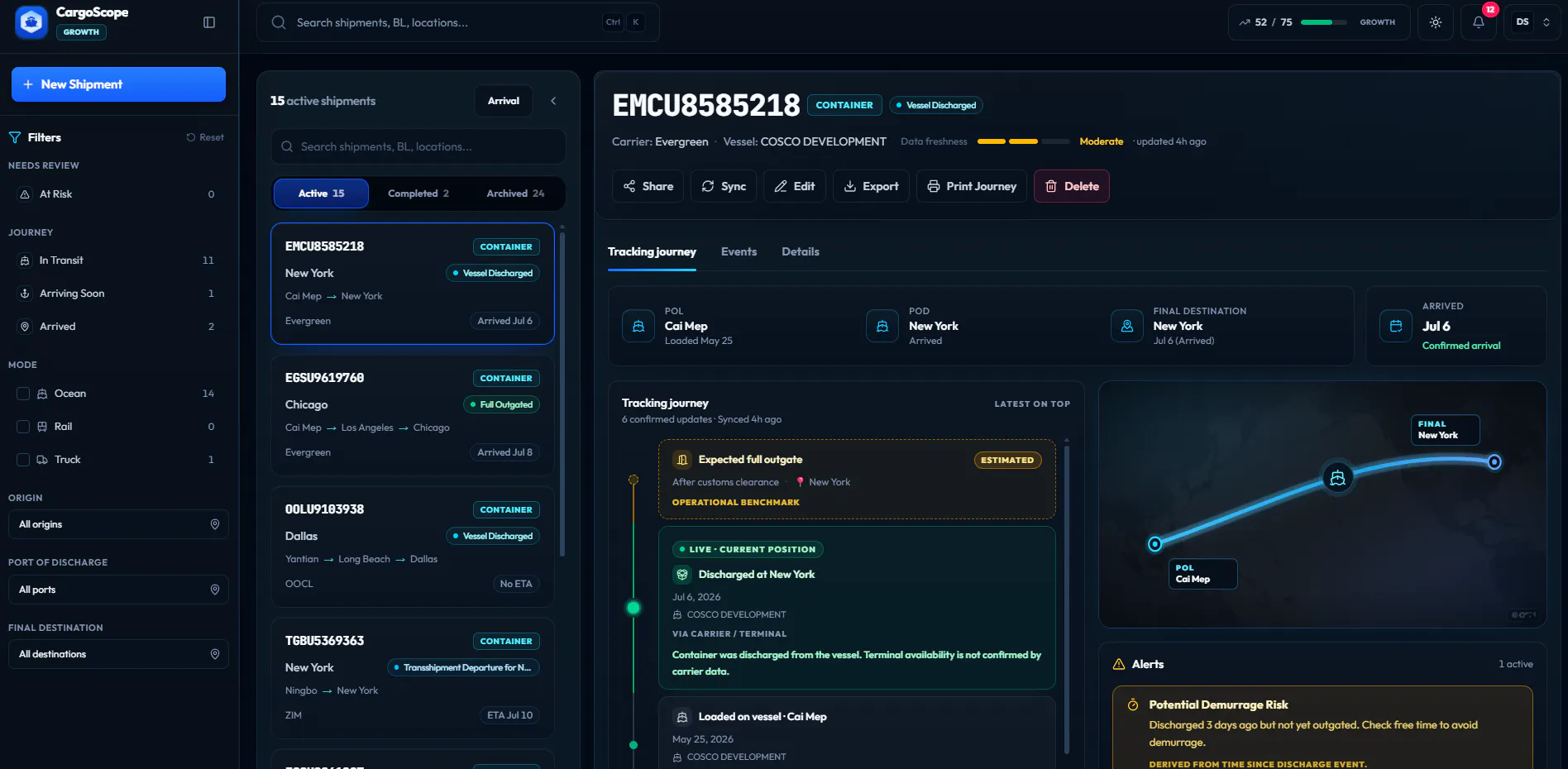
Task: Open the OOLU9103938 Dallas shipment card
Action: pyautogui.click(x=413, y=547)
